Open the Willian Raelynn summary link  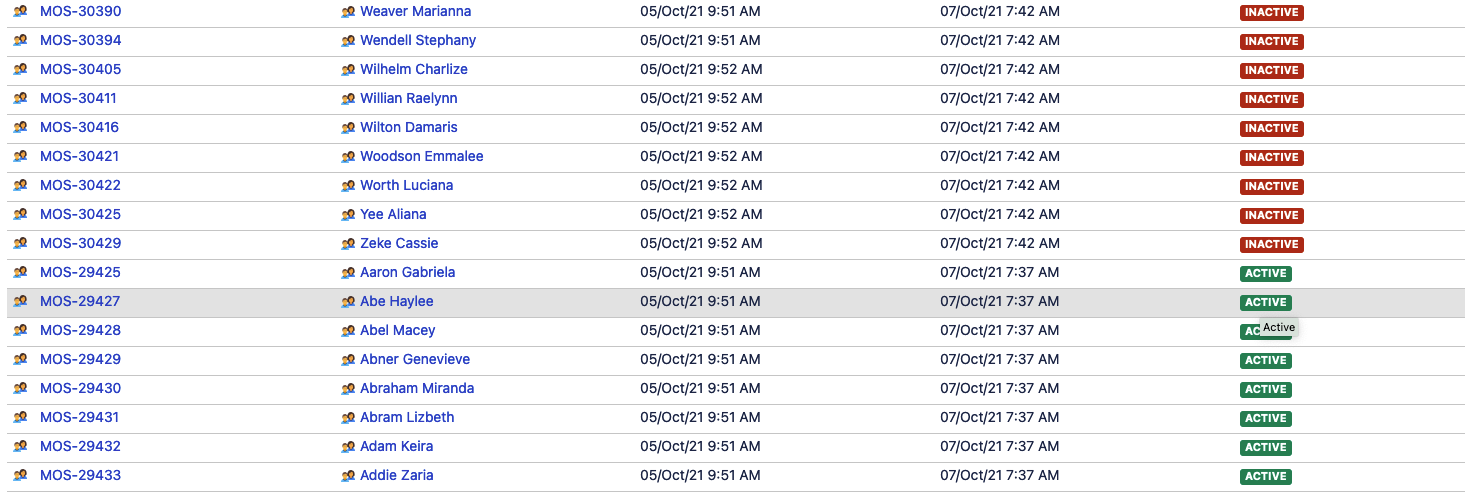(x=409, y=99)
